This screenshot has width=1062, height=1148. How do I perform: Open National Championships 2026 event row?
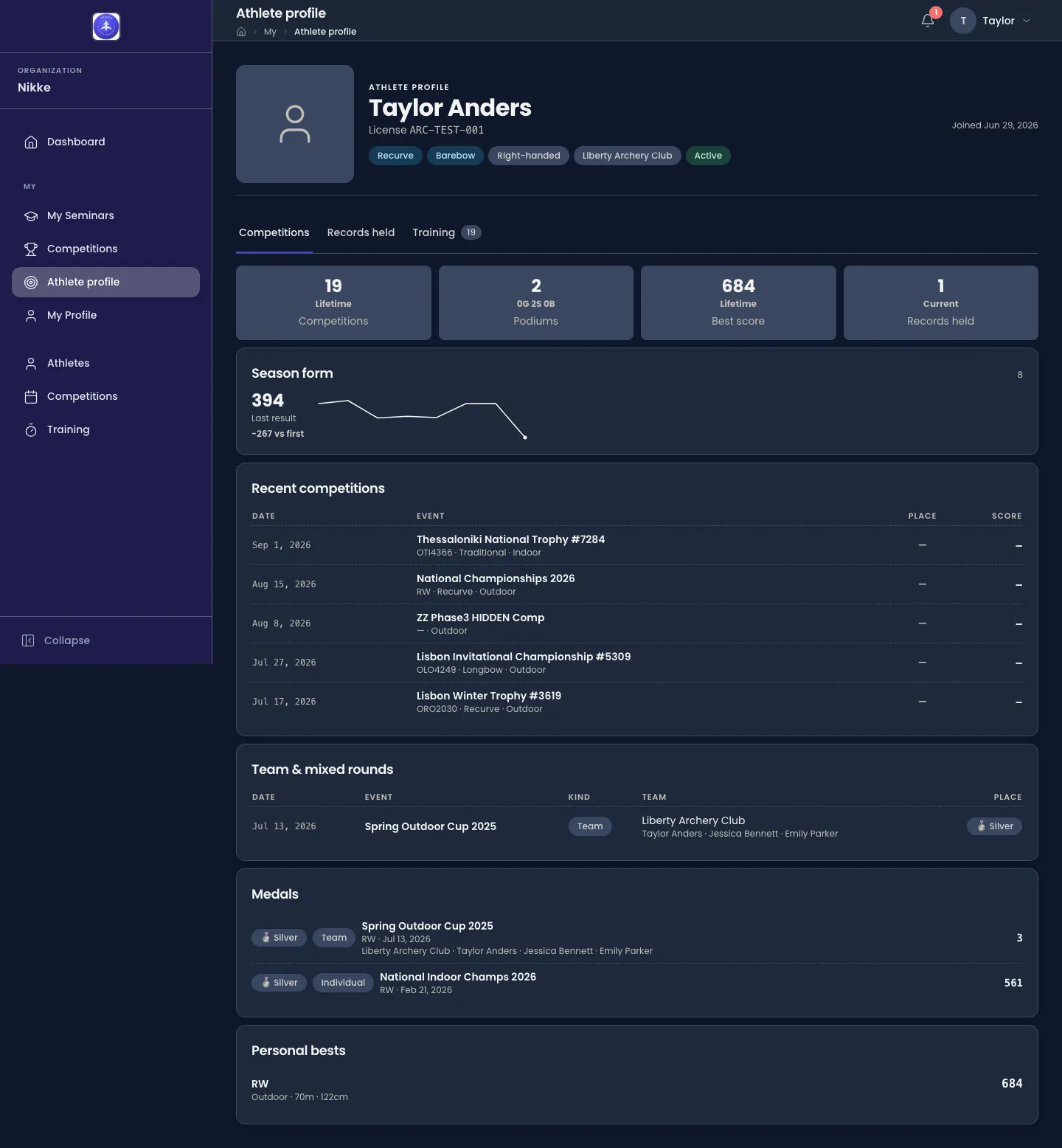click(637, 584)
